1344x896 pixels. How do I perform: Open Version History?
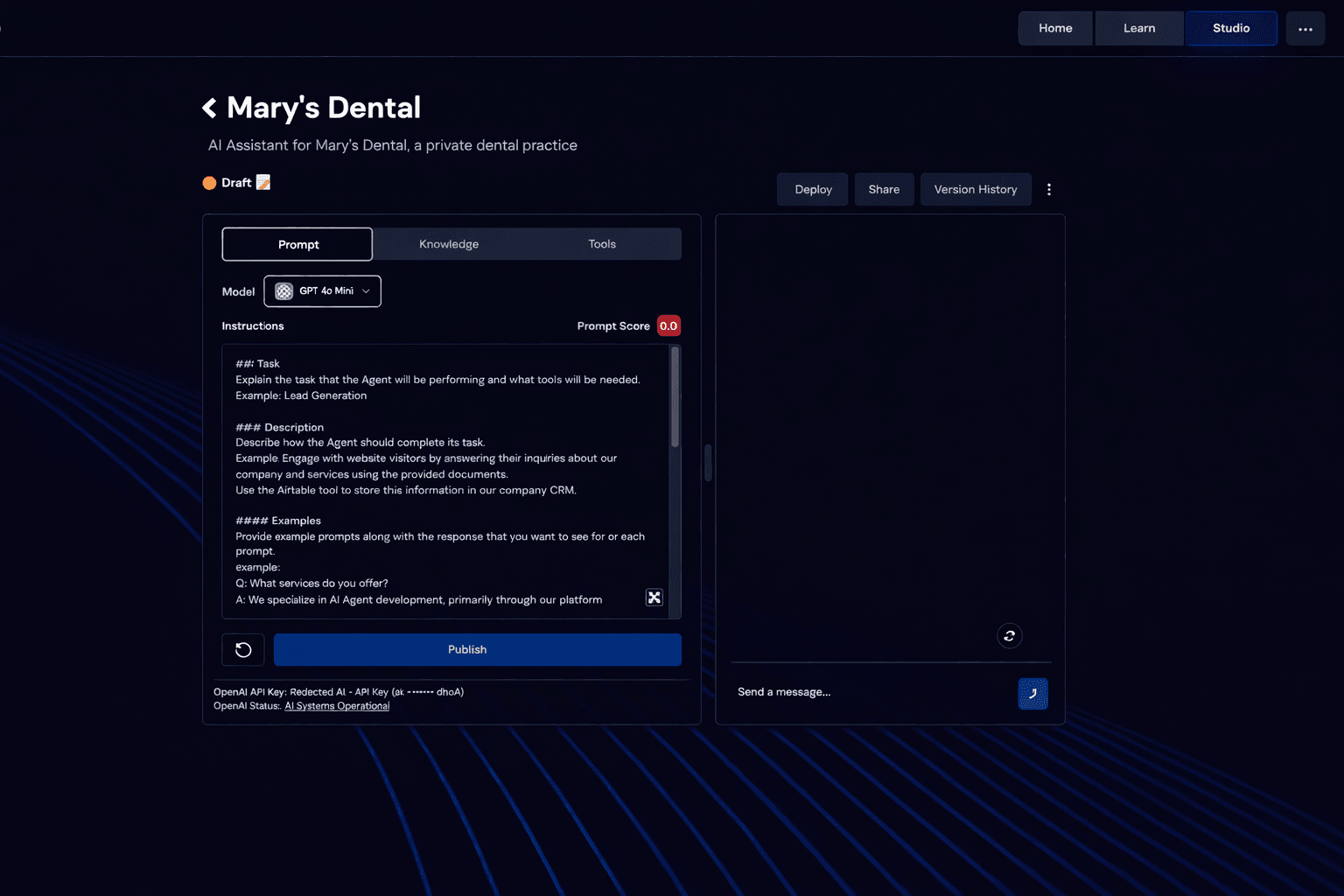[x=975, y=189]
